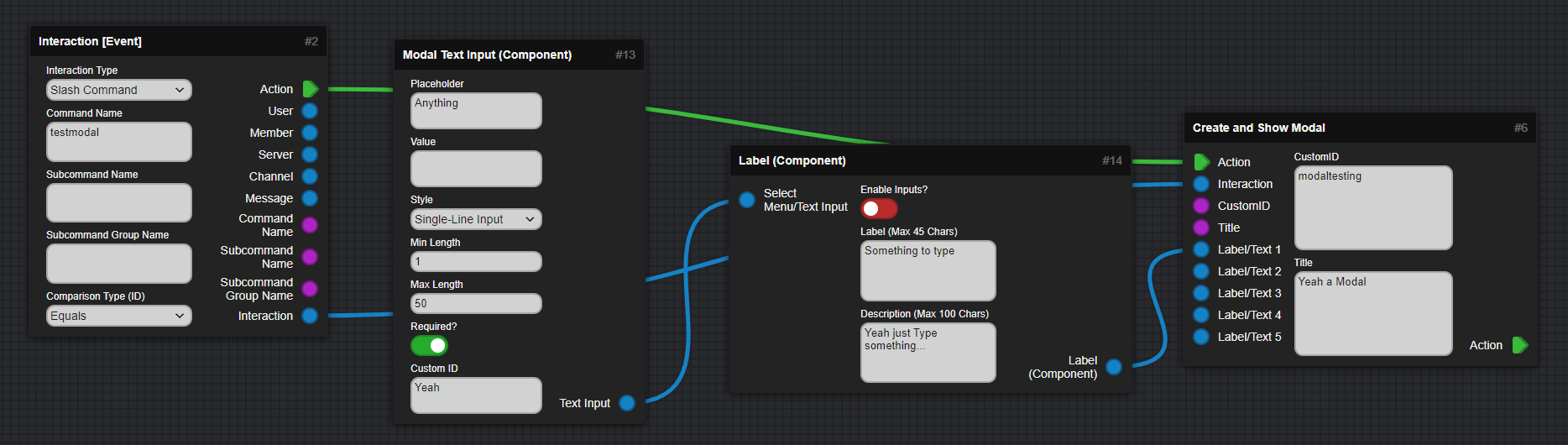Click the green Action output arrow on Create and Show Modal

[1519, 345]
